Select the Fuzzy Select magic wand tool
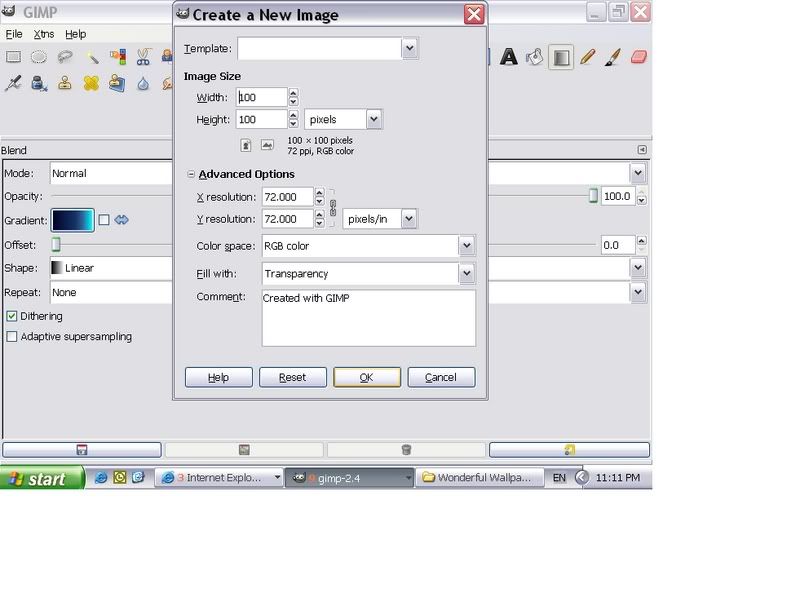Image resolution: width=800 pixels, height=593 pixels. (91, 57)
